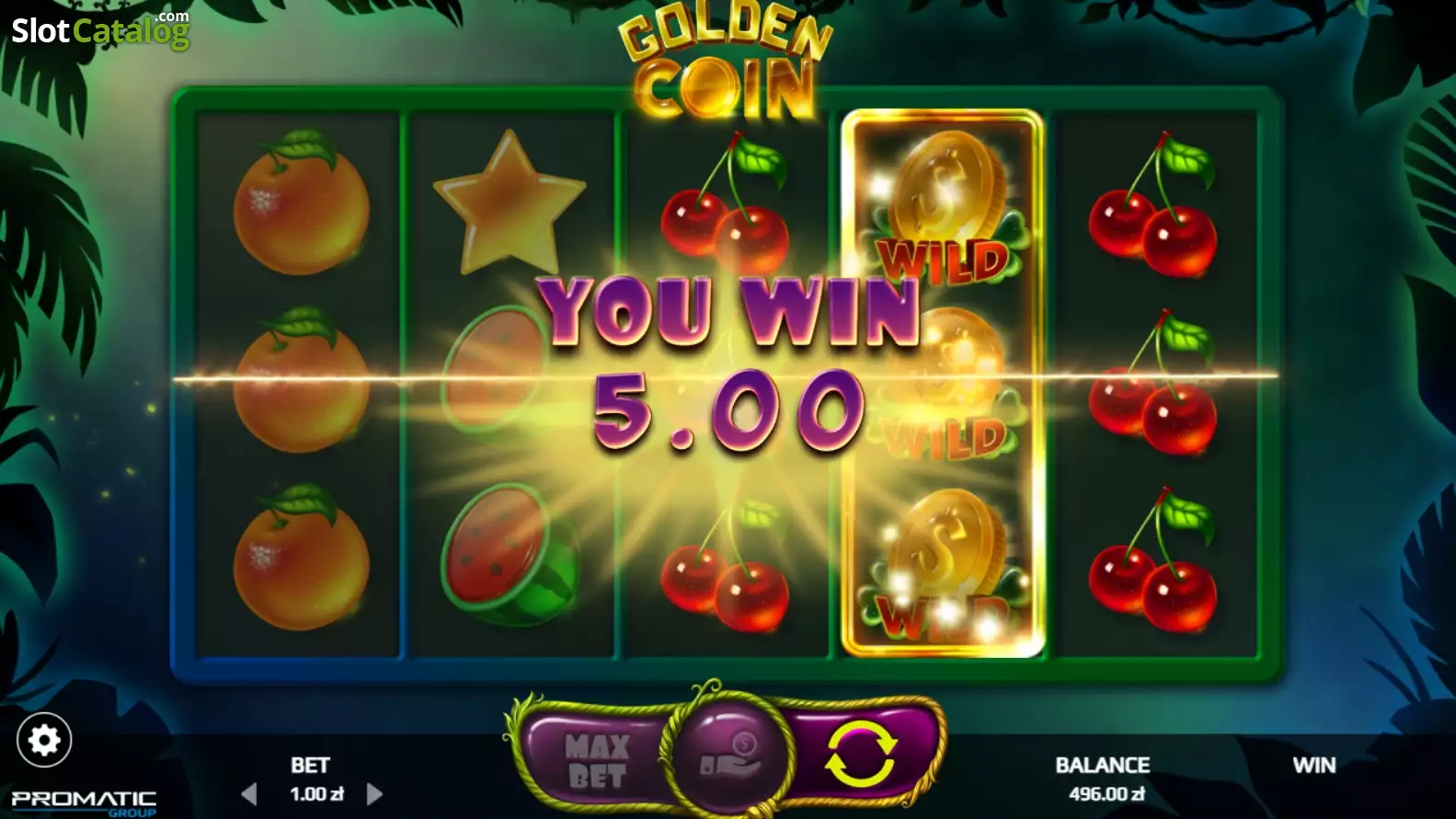
Task: Click the Golden Coin game title logo
Action: tap(725, 66)
